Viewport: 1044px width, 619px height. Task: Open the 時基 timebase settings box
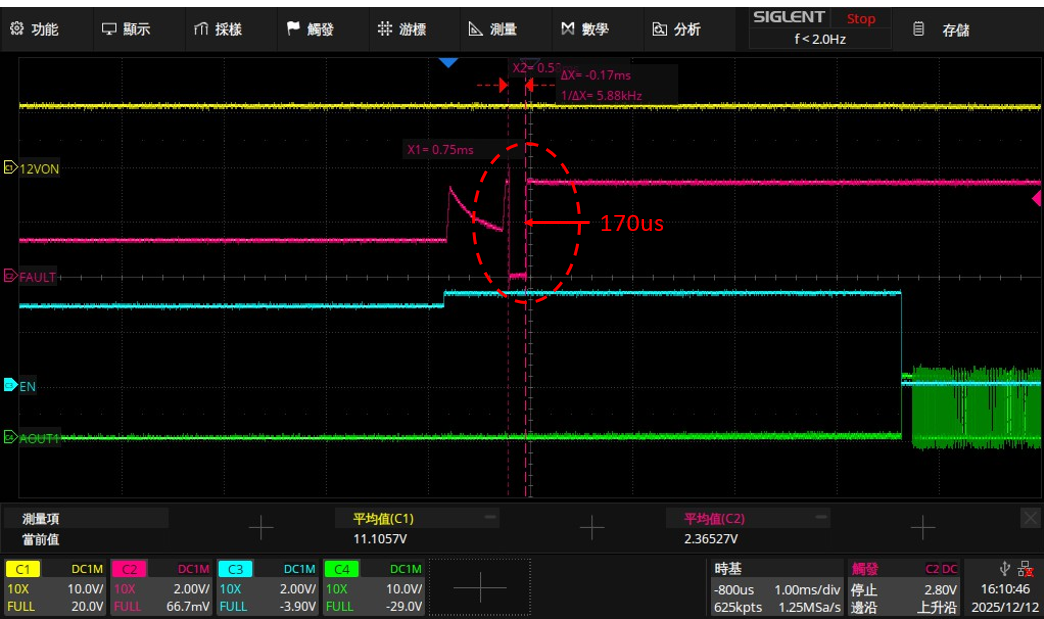pos(775,588)
